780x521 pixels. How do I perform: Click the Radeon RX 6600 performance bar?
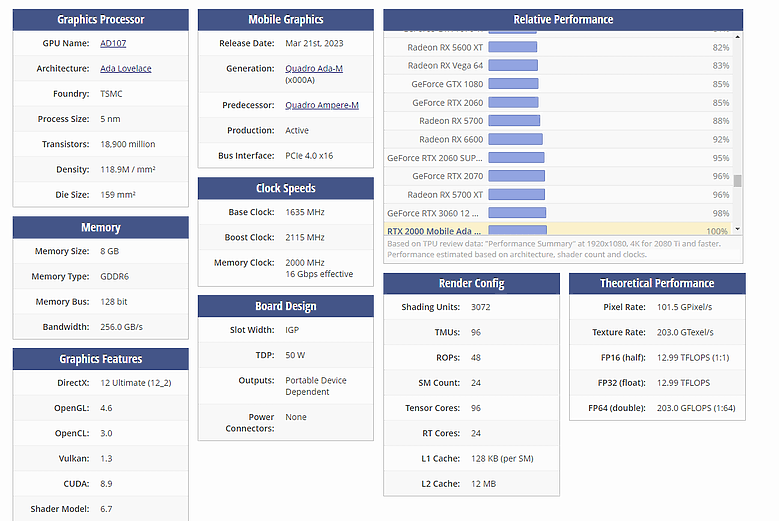click(515, 139)
